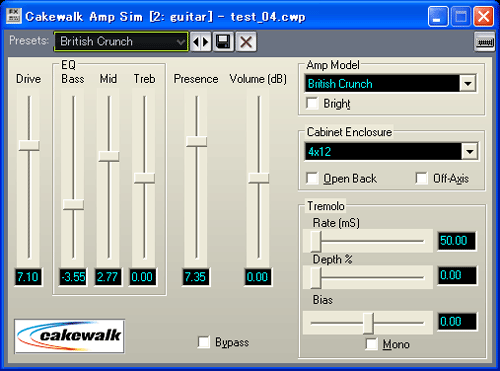Image resolution: width=500 pixels, height=371 pixels.
Task: Click the Drive slider handle
Action: point(29,145)
